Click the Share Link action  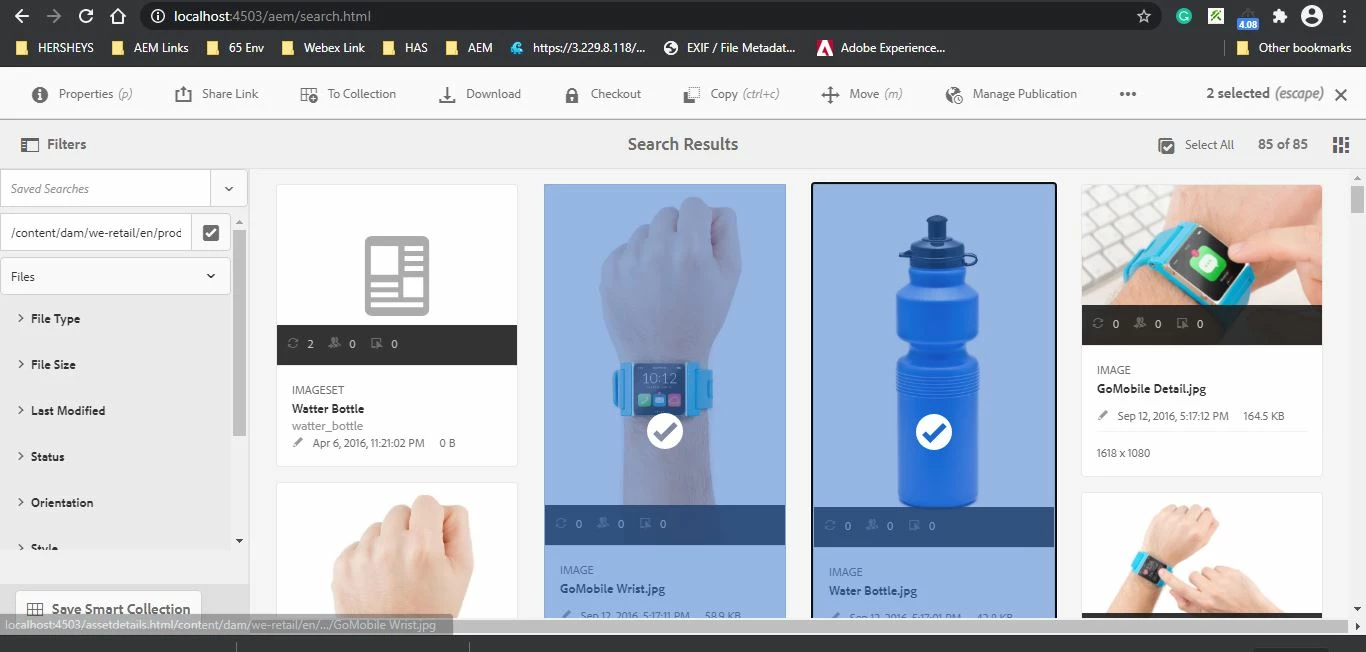pos(216,94)
